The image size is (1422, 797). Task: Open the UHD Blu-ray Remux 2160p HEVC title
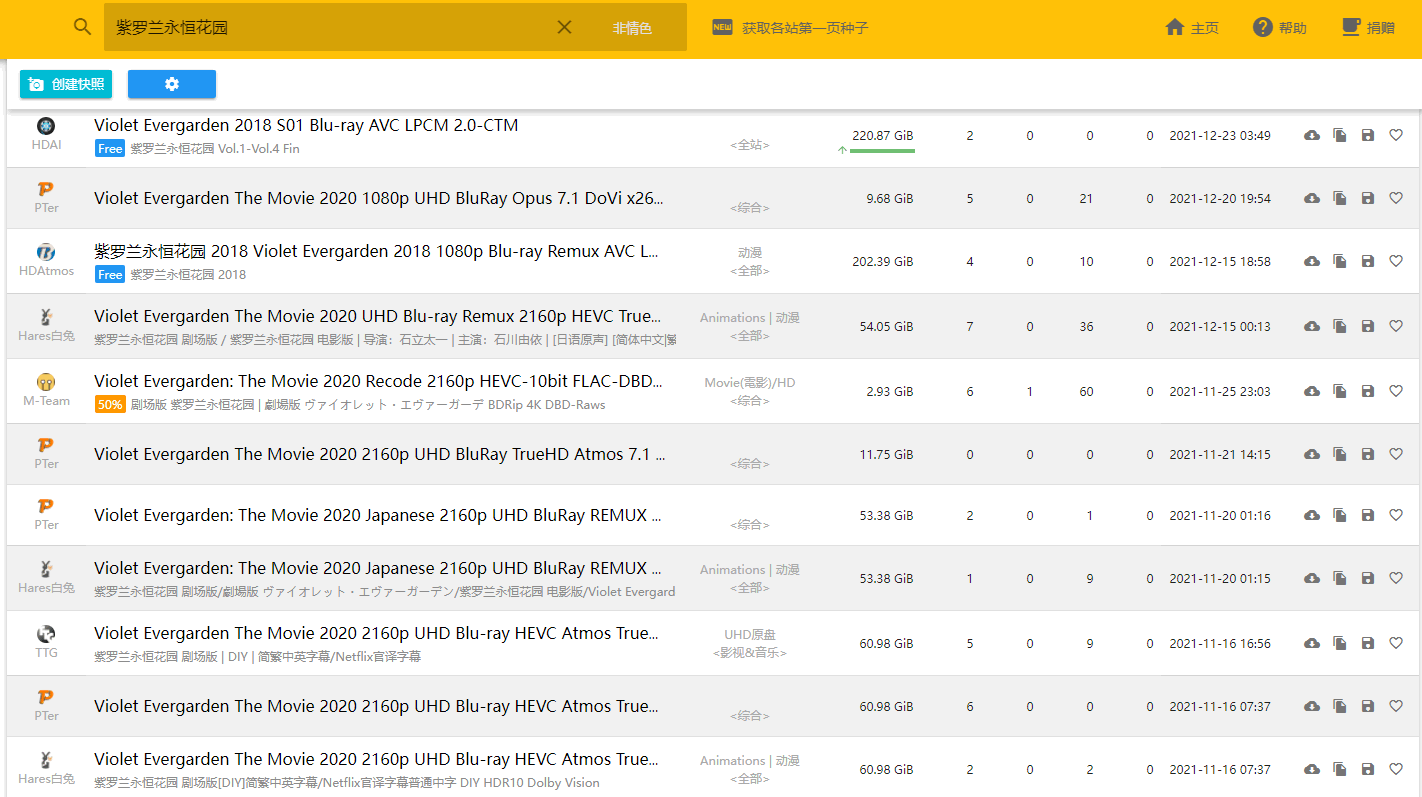coord(377,316)
